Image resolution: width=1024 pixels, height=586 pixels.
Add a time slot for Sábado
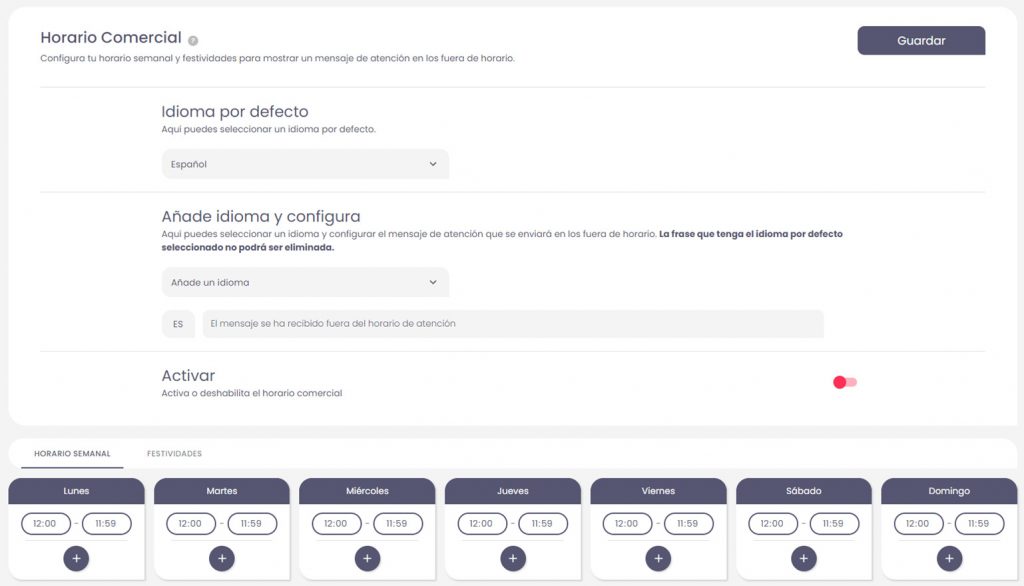(x=804, y=559)
